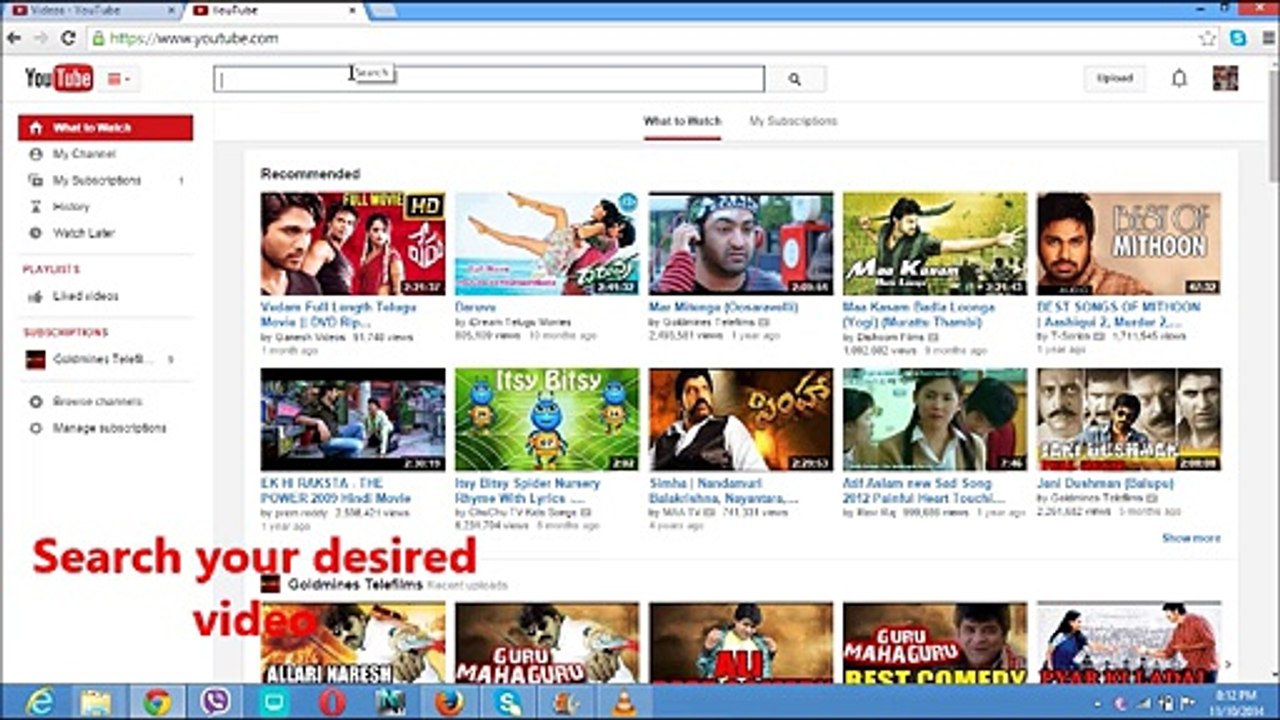
Task: Open My Channel in the sidebar
Action: point(84,154)
